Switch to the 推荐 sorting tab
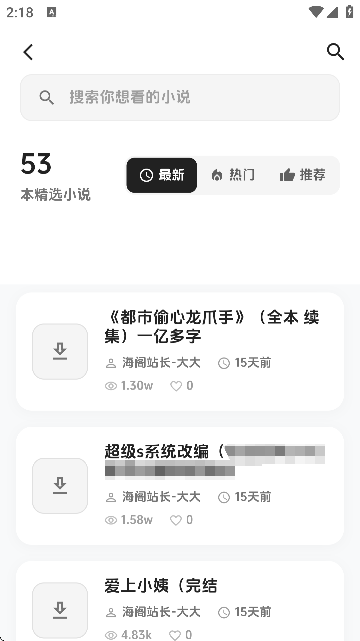The width and height of the screenshot is (360, 641). click(303, 175)
